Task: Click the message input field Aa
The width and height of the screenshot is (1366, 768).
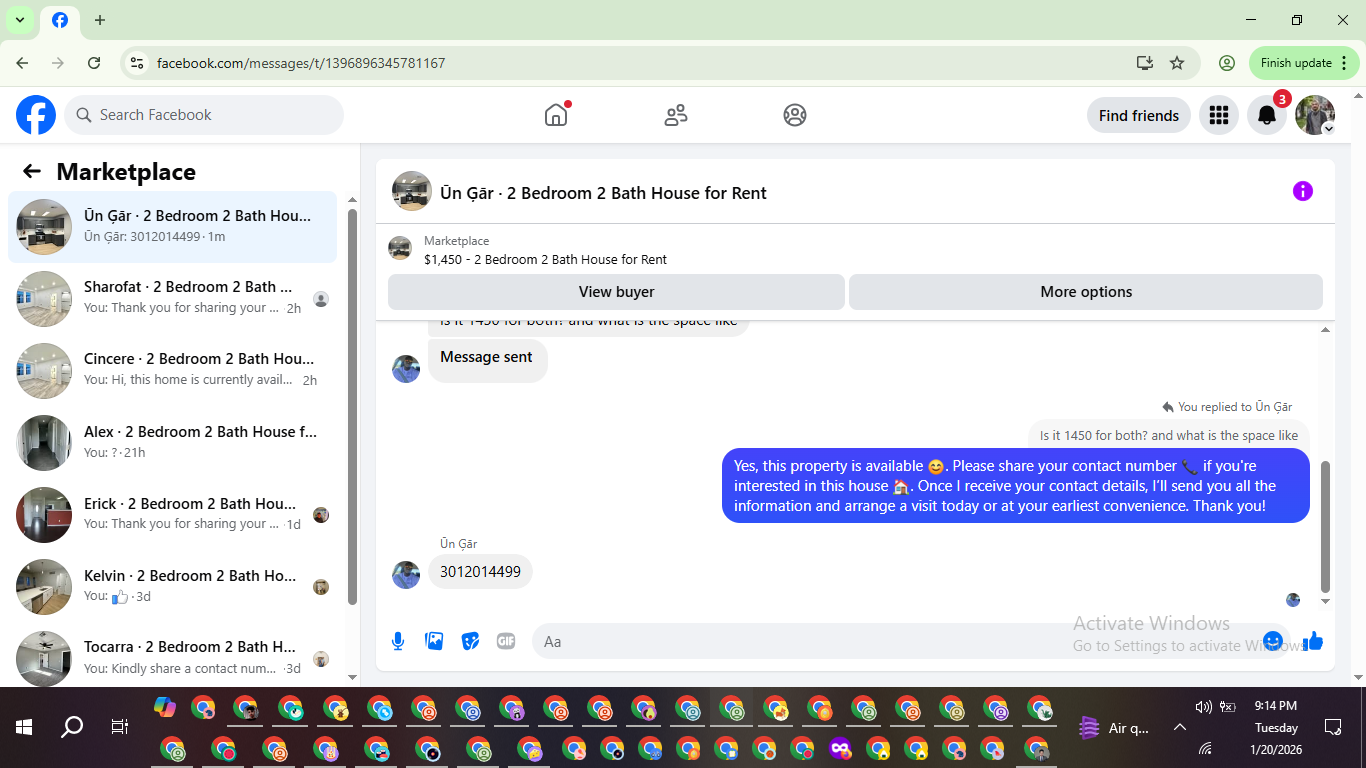Action: (x=900, y=642)
